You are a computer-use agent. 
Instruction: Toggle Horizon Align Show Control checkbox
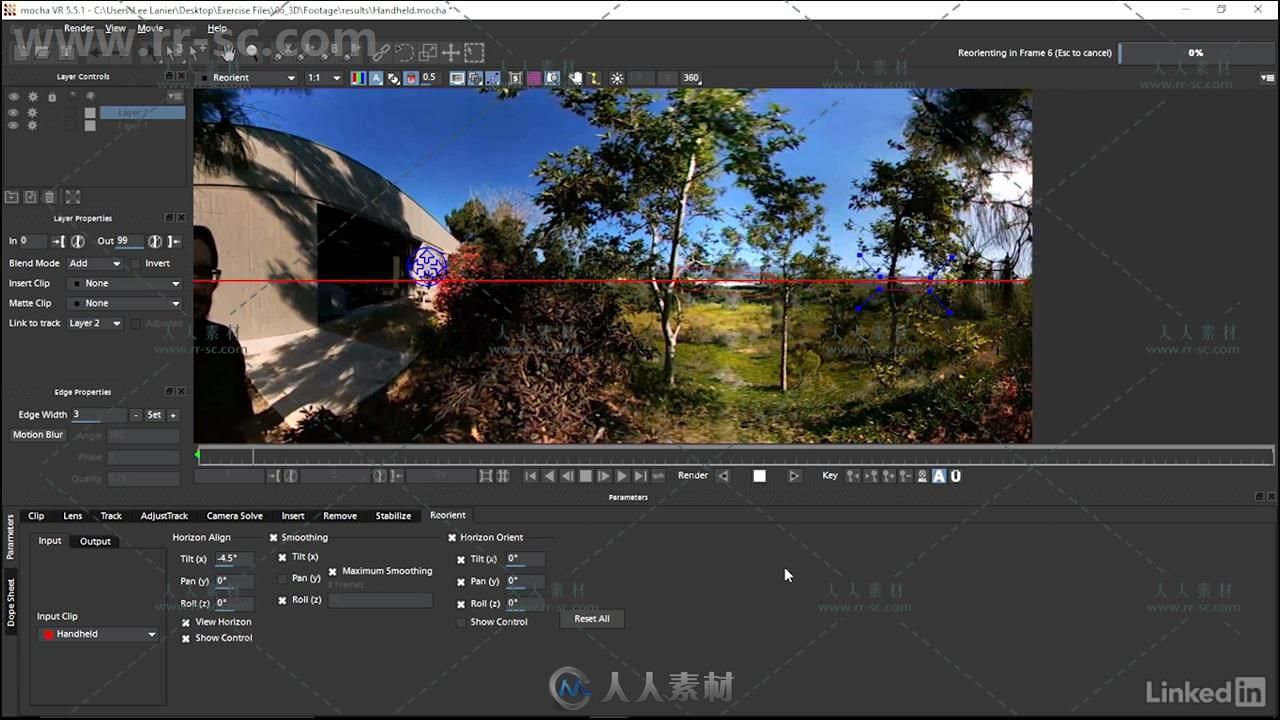coord(186,638)
